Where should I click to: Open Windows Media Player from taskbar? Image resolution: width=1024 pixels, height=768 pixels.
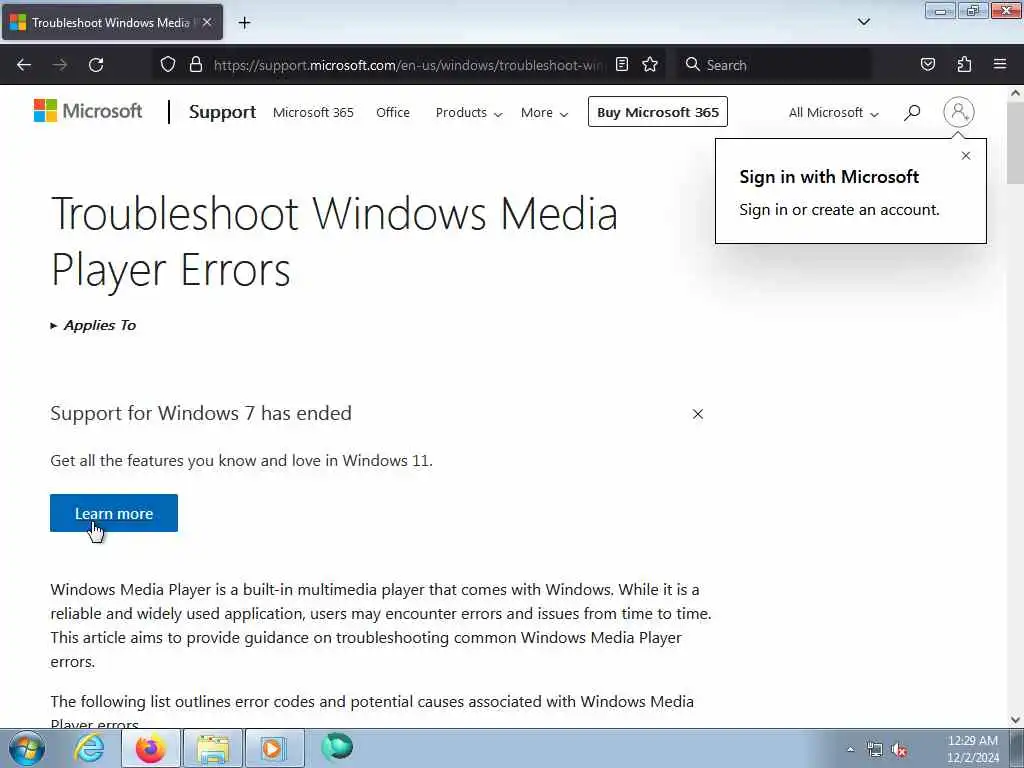[274, 748]
